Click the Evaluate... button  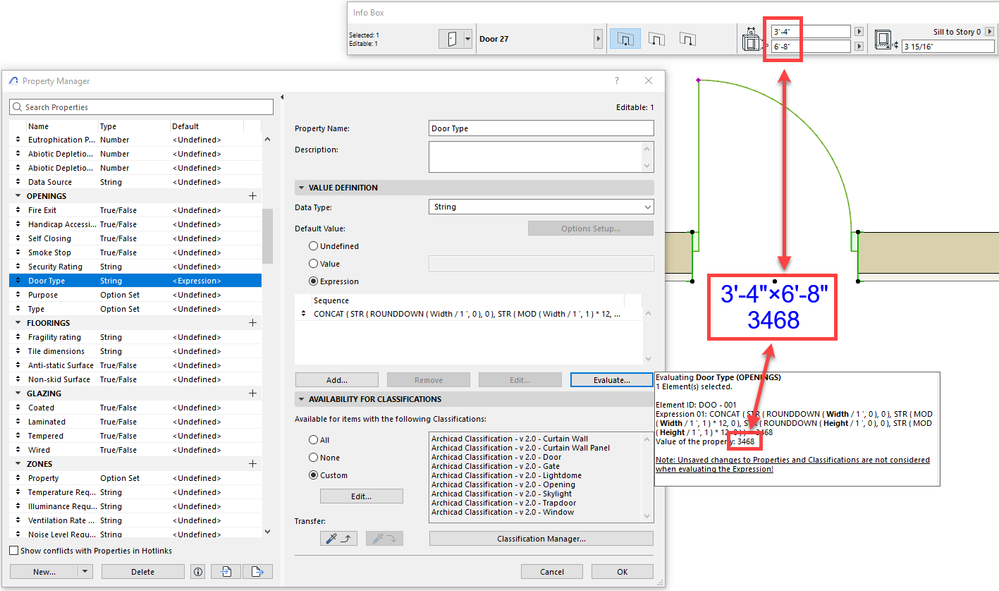612,380
